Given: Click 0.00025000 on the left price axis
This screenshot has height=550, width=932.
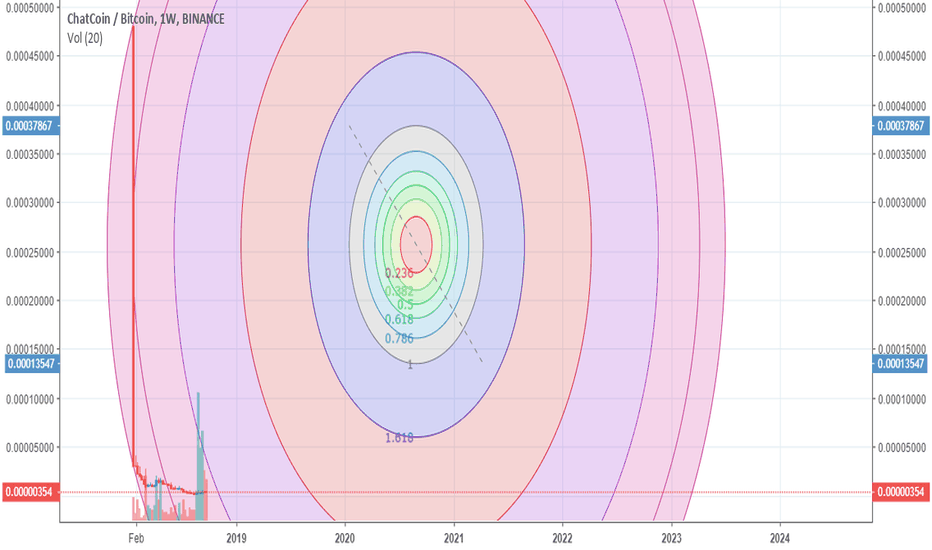Looking at the screenshot, I should click(30, 253).
